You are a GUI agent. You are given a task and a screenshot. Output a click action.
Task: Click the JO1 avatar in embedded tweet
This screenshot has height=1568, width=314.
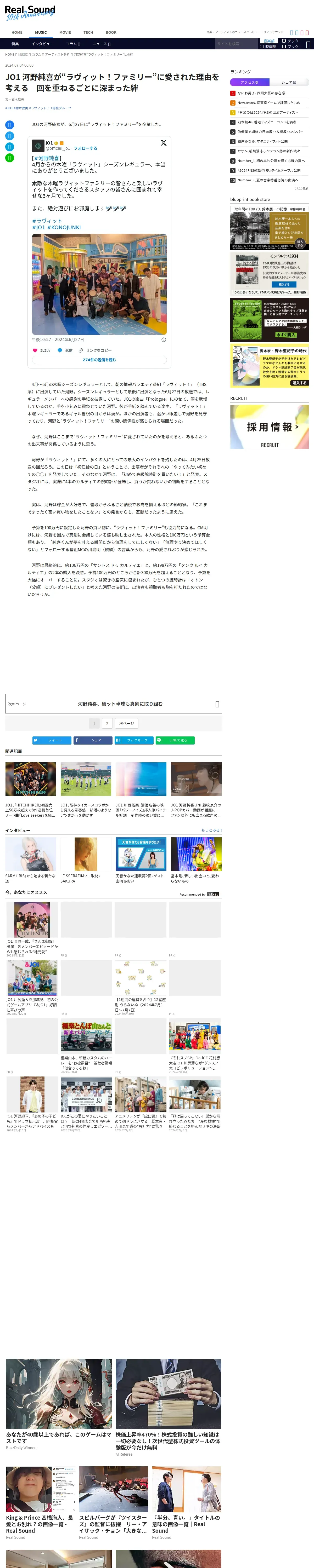[38, 146]
